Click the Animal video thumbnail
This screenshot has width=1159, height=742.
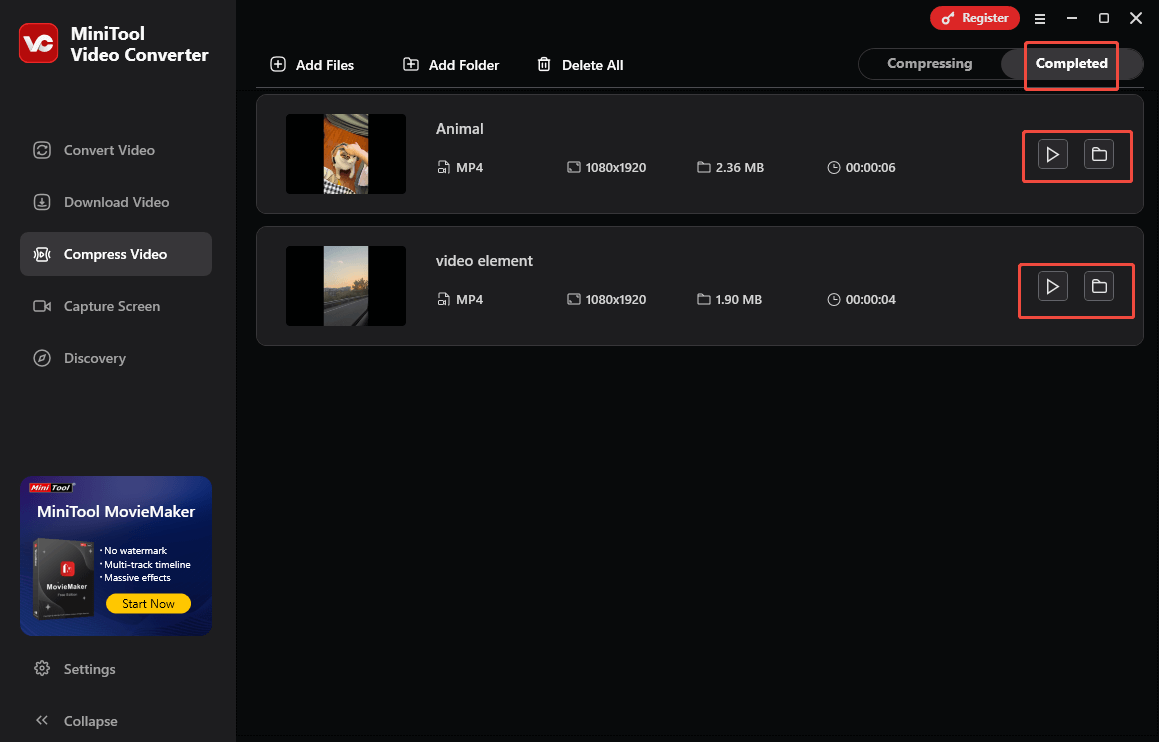coord(345,154)
